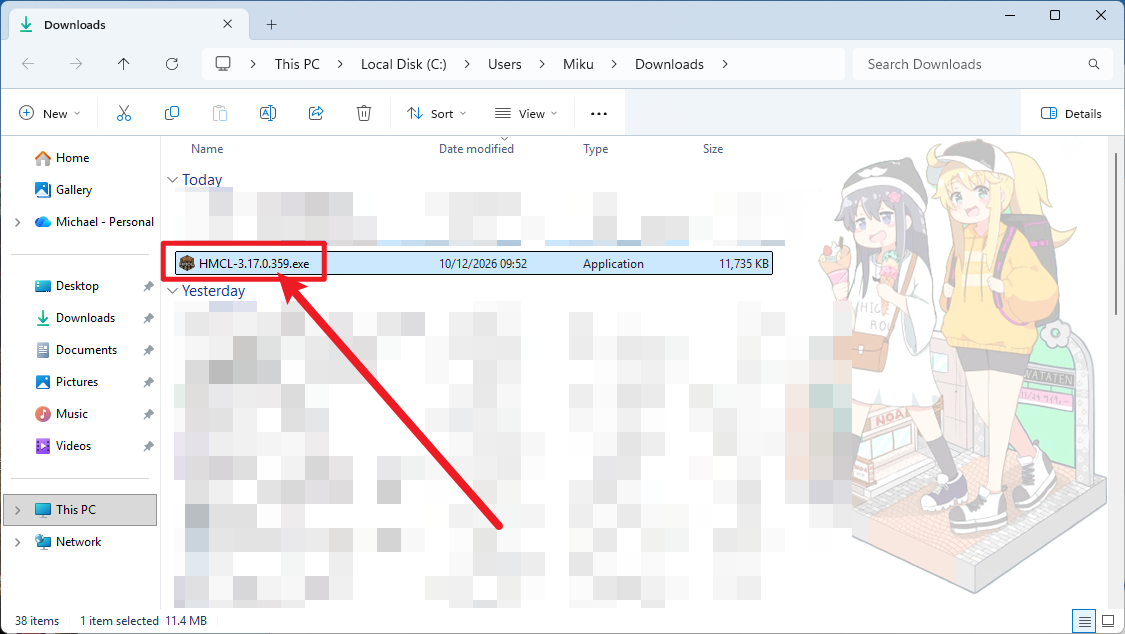1125x634 pixels.
Task: Sort by Date modified column header
Action: click(476, 149)
